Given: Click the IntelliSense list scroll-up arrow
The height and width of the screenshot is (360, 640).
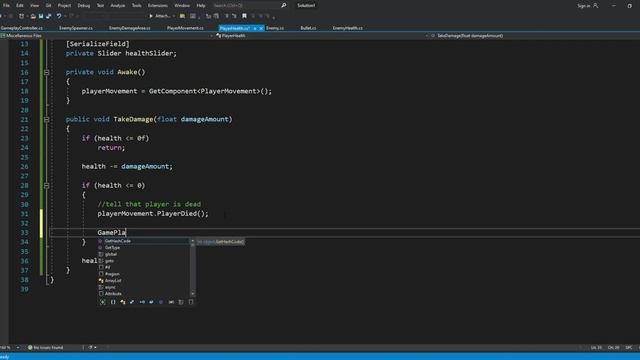Looking at the screenshot, I should coord(193,241).
